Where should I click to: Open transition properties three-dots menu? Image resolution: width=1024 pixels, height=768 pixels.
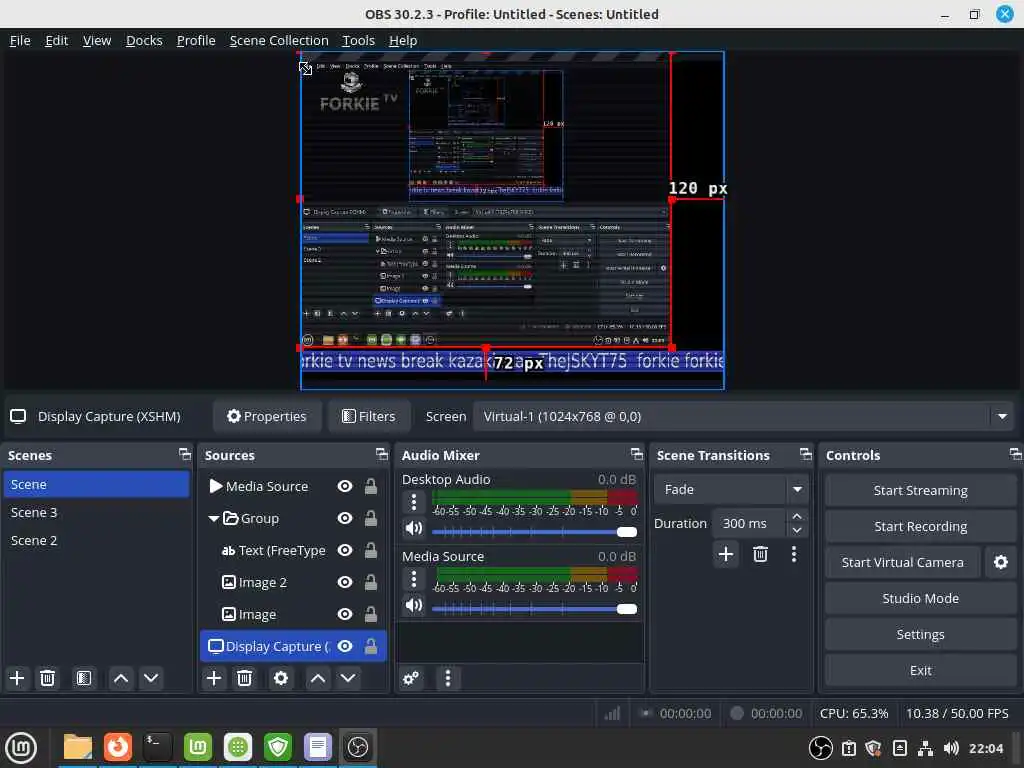coord(793,554)
